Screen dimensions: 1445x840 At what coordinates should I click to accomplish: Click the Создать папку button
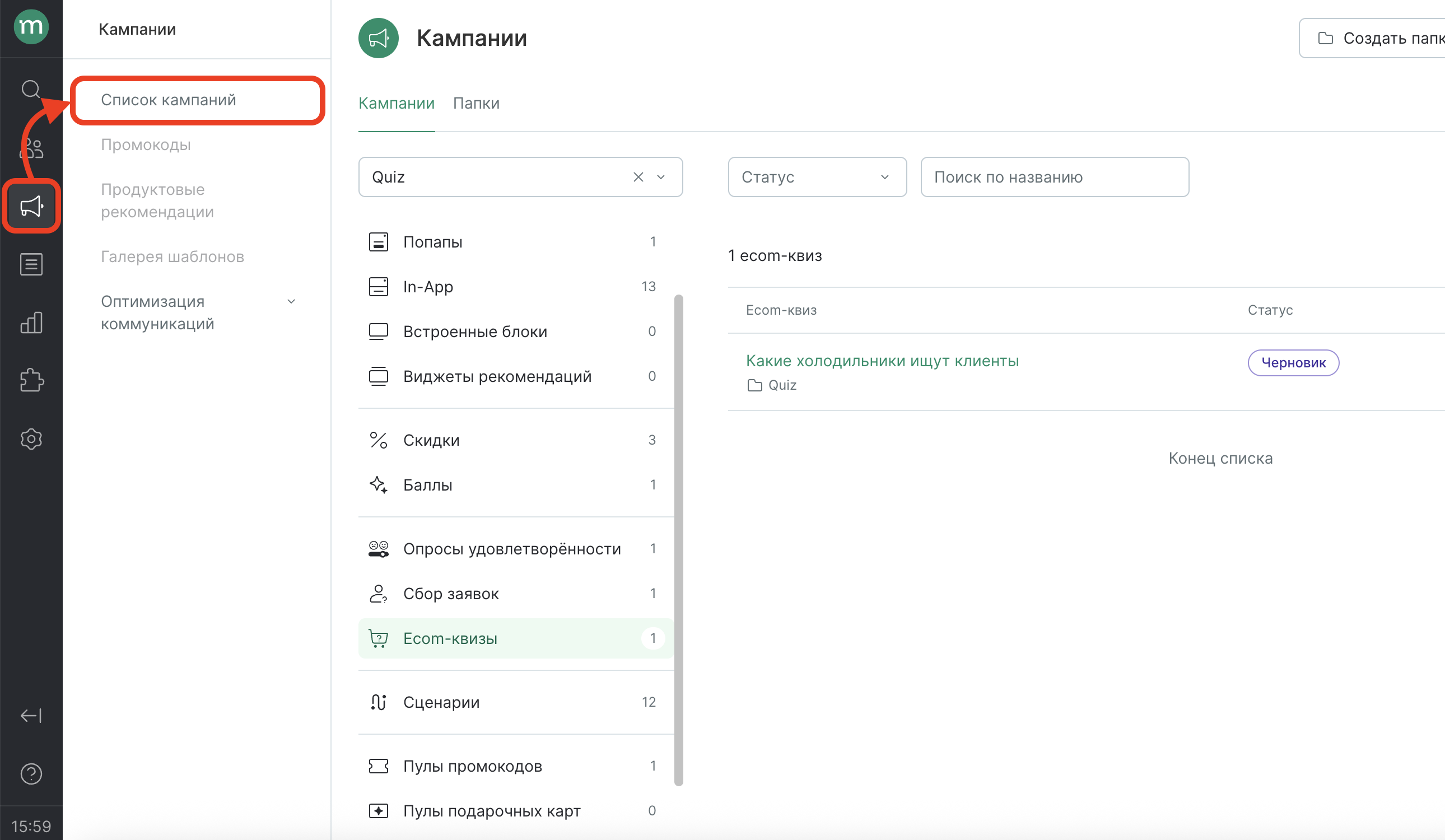pyautogui.click(x=1372, y=38)
